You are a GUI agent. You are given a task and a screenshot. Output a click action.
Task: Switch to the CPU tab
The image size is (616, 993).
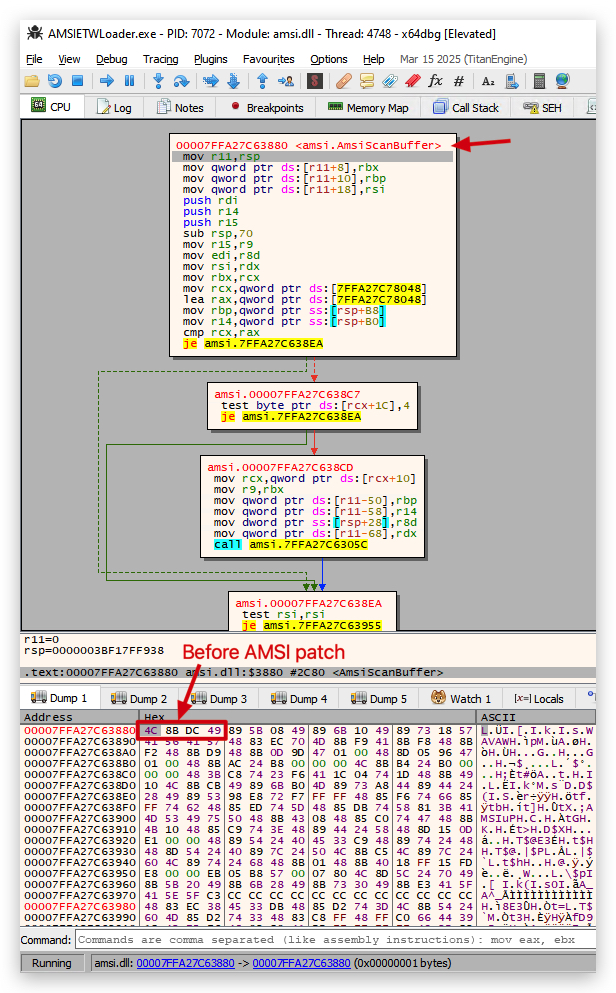[52, 107]
